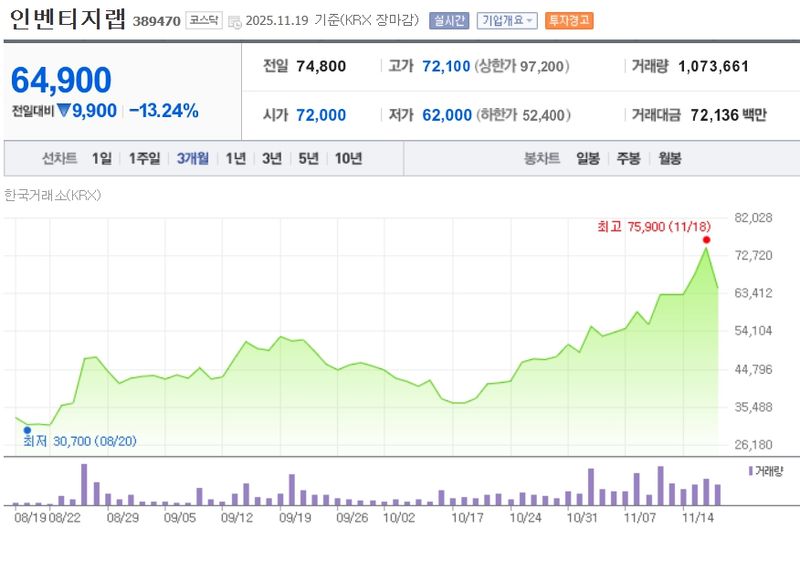Show the 3년 line chart

tap(272, 158)
